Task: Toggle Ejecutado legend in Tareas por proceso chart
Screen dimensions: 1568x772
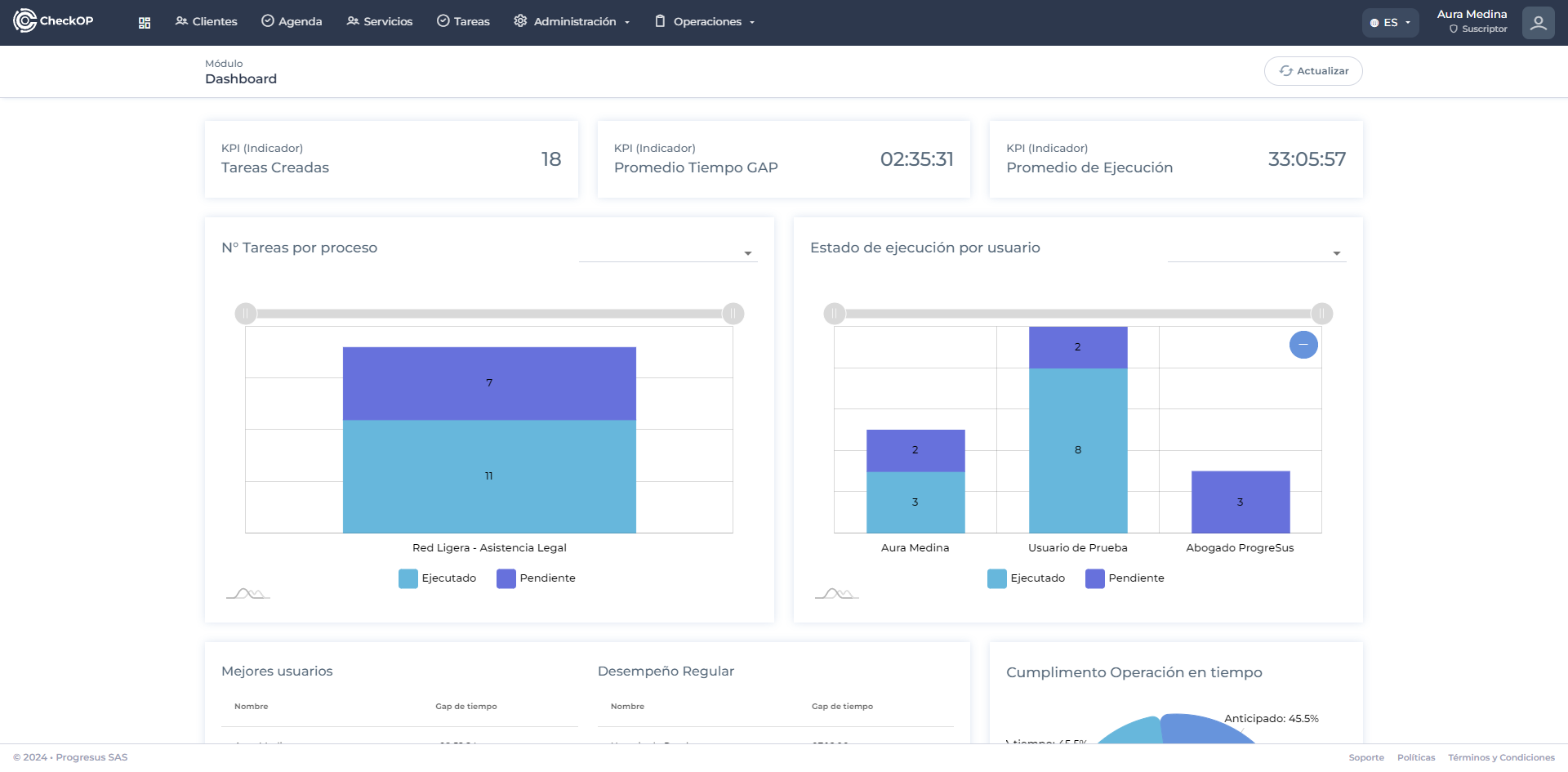Action: 438,578
